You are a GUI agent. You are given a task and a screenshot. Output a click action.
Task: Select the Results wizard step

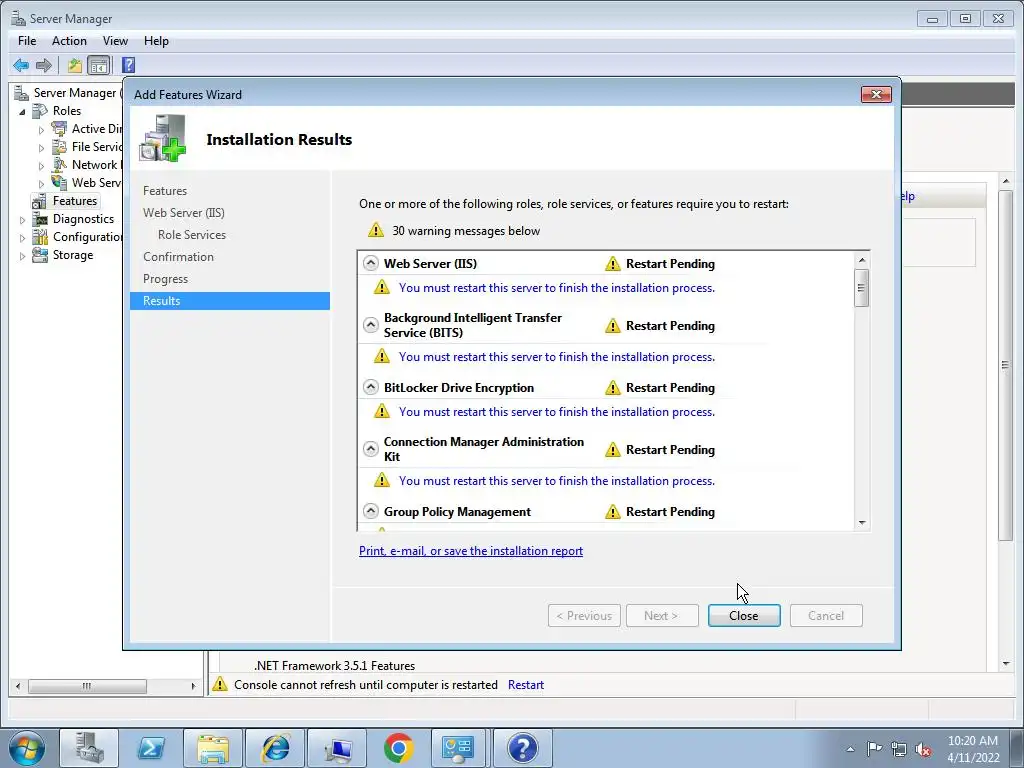click(x=230, y=301)
